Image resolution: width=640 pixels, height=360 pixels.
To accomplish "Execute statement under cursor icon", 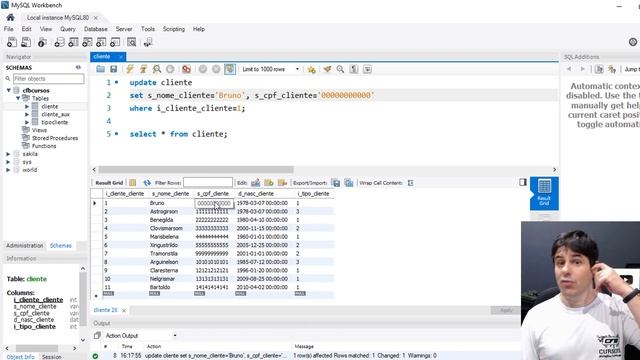I will pos(143,69).
